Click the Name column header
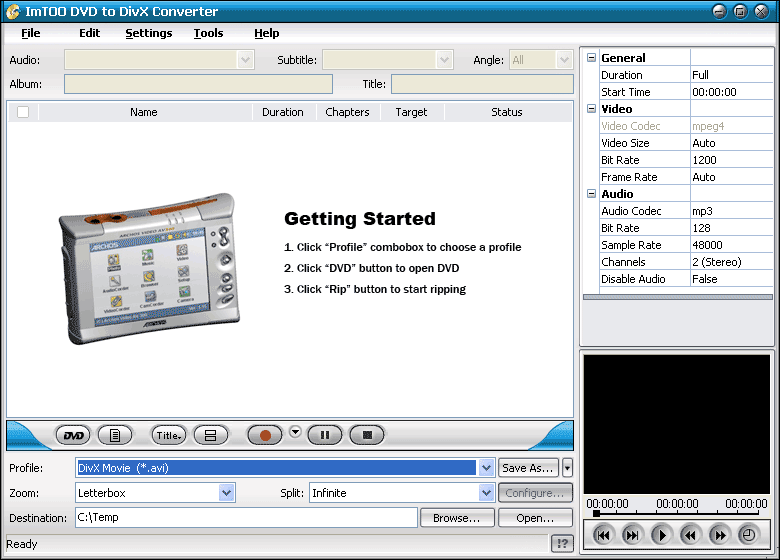 pyautogui.click(x=144, y=112)
